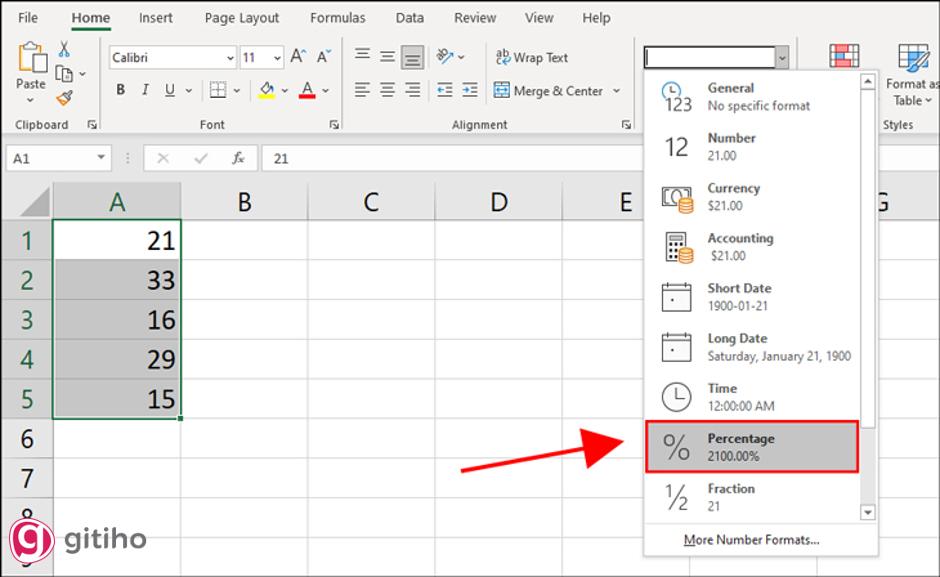Select the Number format option

[x=752, y=146]
